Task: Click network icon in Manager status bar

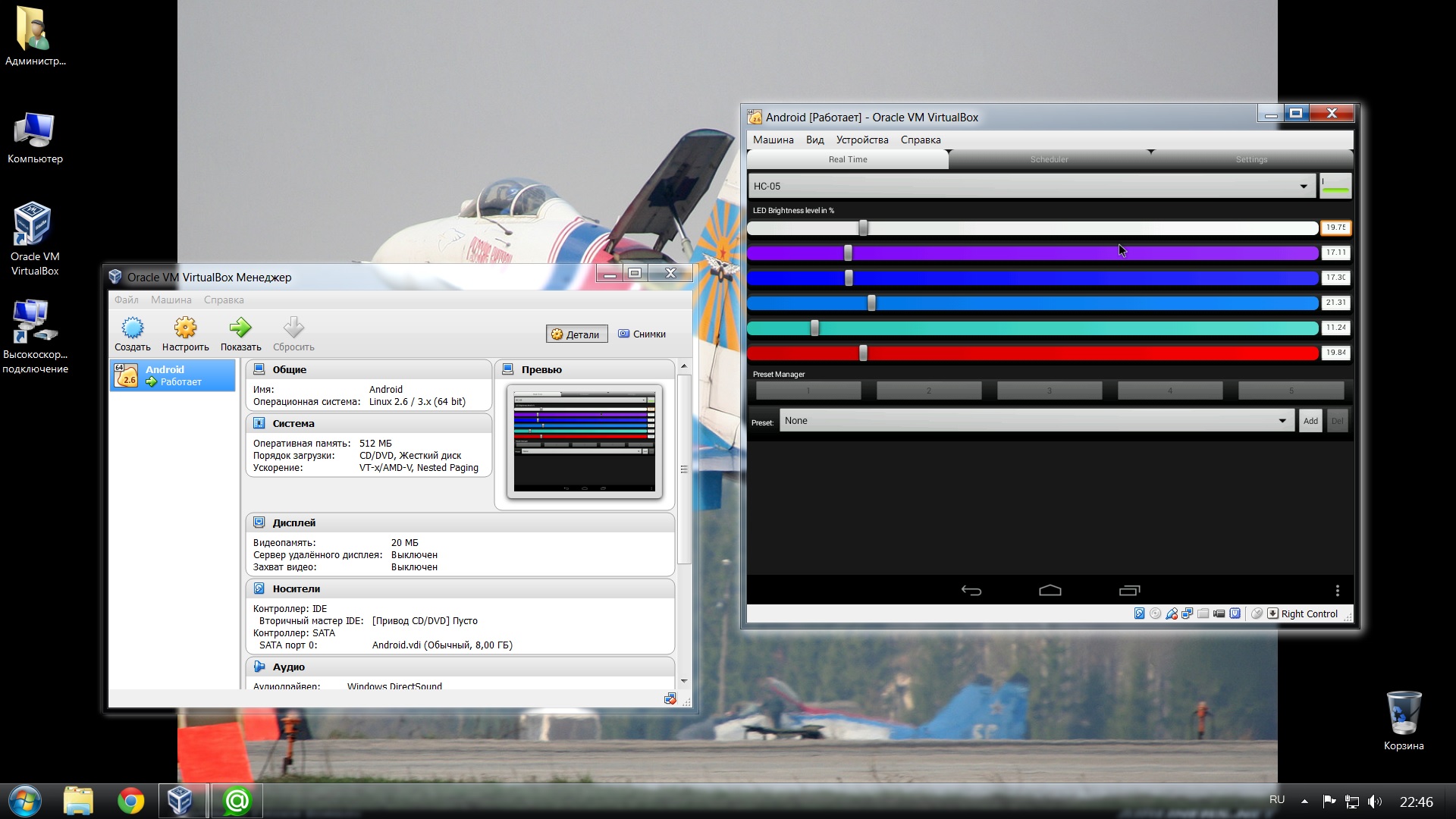Action: click(670, 698)
